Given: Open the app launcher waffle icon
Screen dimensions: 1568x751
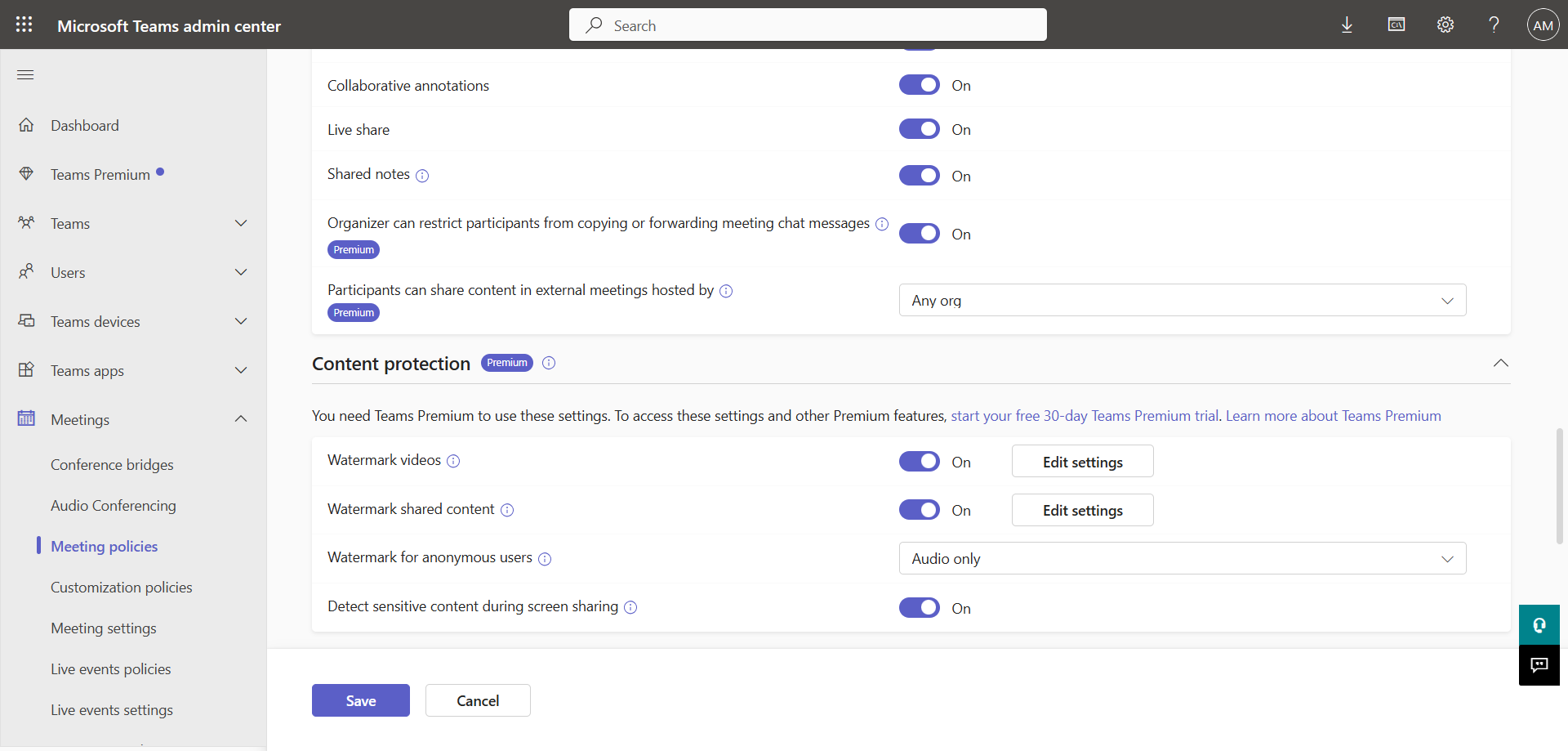Looking at the screenshot, I should click(x=24, y=25).
